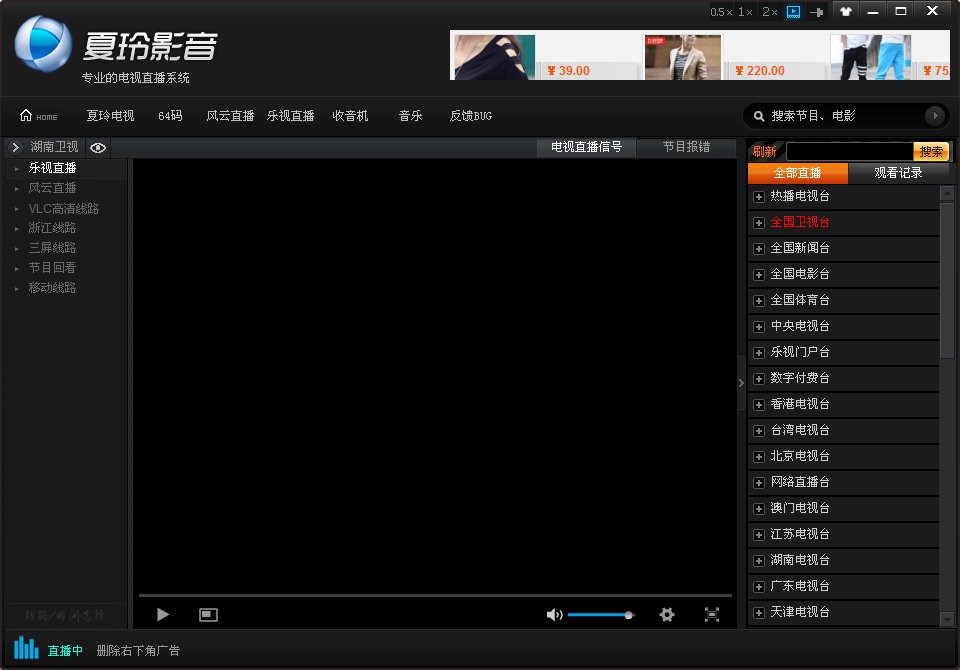Select 全部直播 tab
This screenshot has width=960, height=670.
pos(797,173)
